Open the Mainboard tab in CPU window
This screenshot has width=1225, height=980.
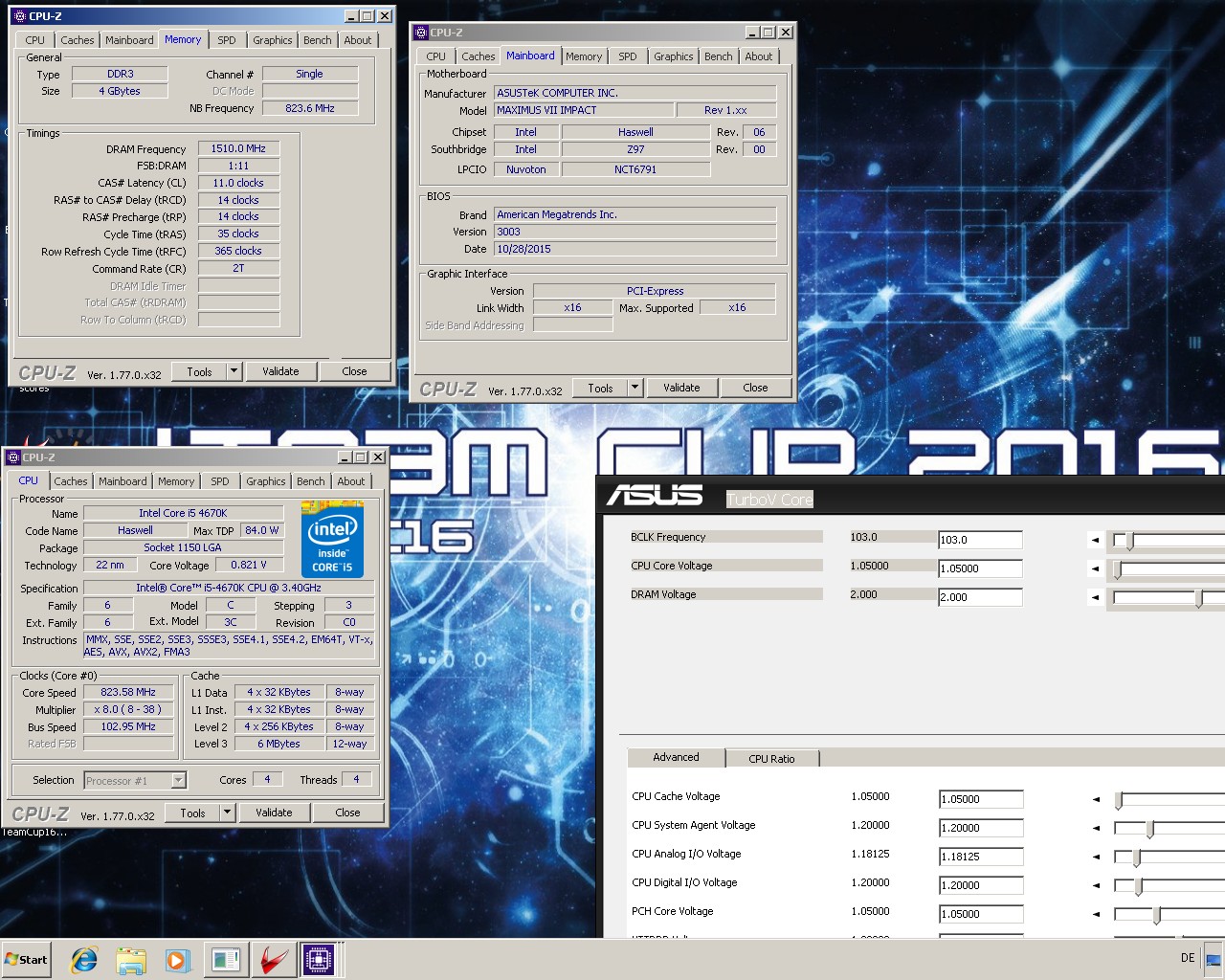122,481
